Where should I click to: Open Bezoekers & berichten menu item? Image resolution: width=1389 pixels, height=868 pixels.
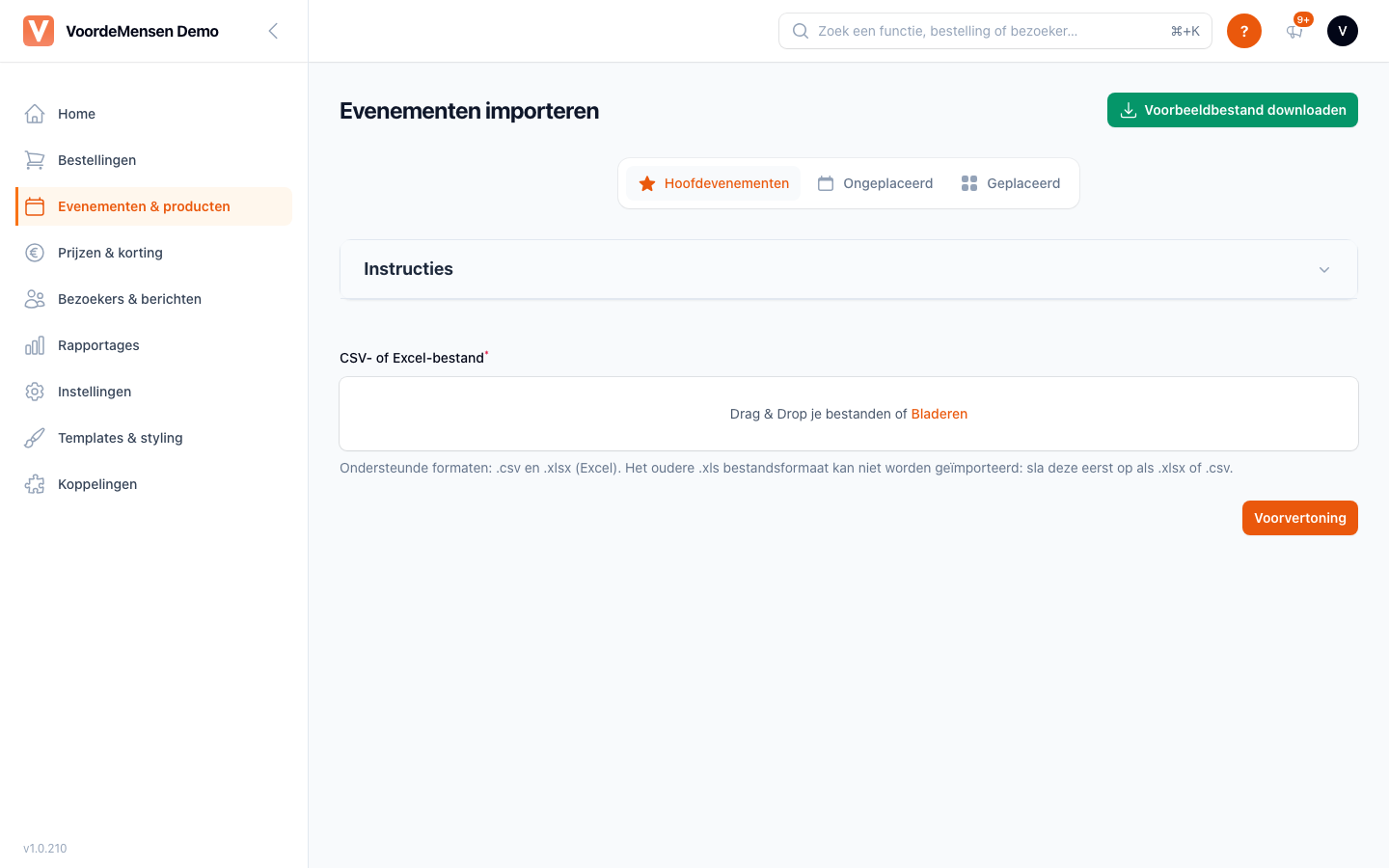(x=154, y=299)
